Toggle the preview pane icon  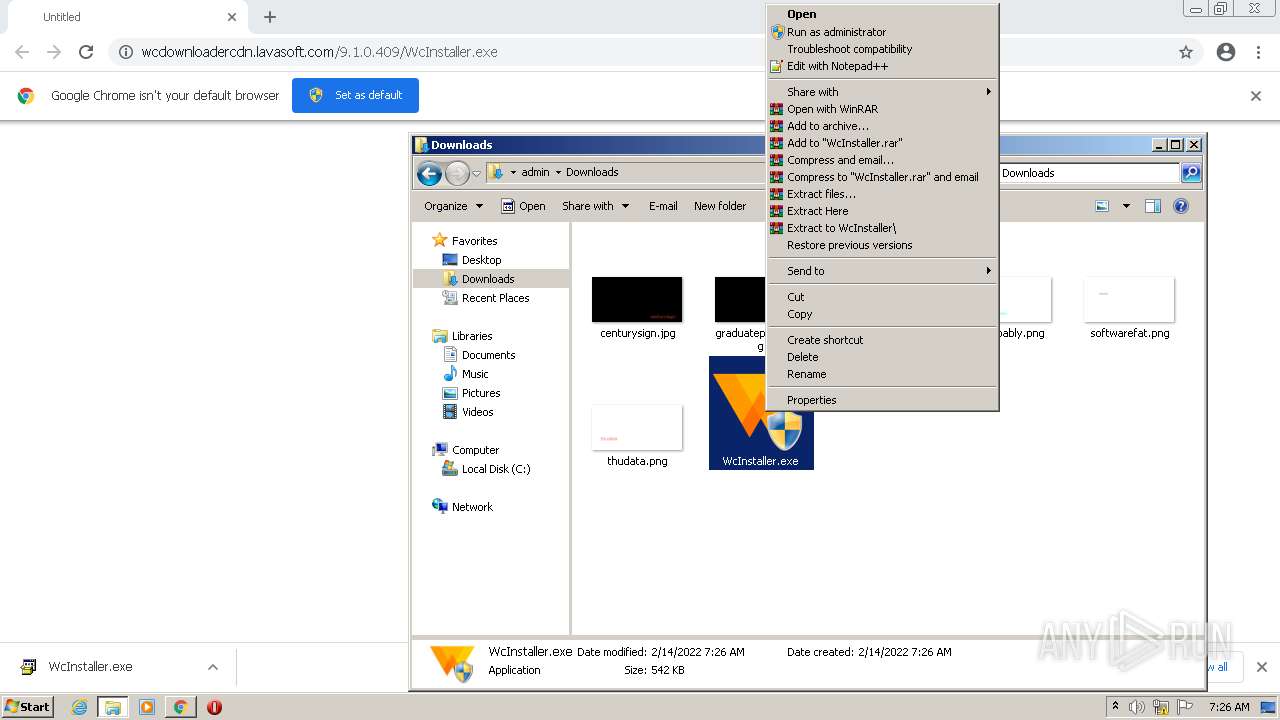point(1153,206)
